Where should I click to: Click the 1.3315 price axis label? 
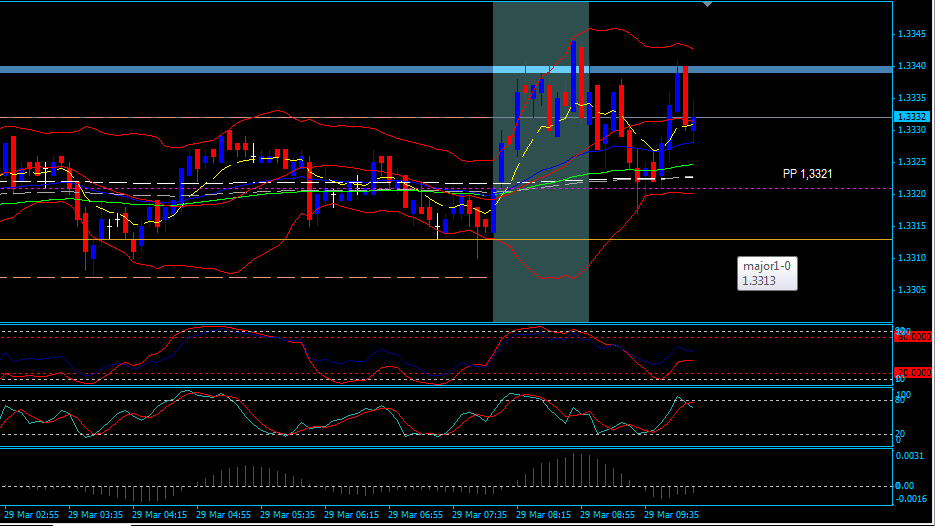click(912, 226)
